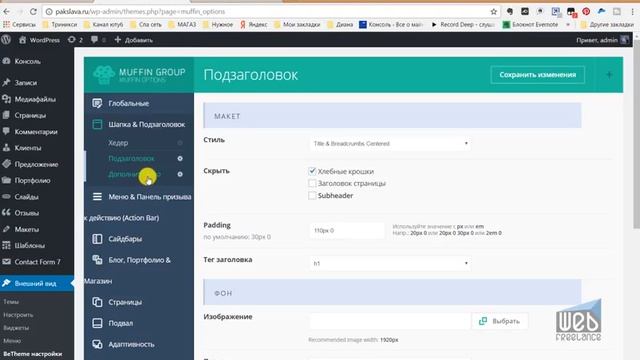Open the Сервисы apps bookmark
Image resolution: width=640 pixels, height=360 pixels.
point(19,24)
